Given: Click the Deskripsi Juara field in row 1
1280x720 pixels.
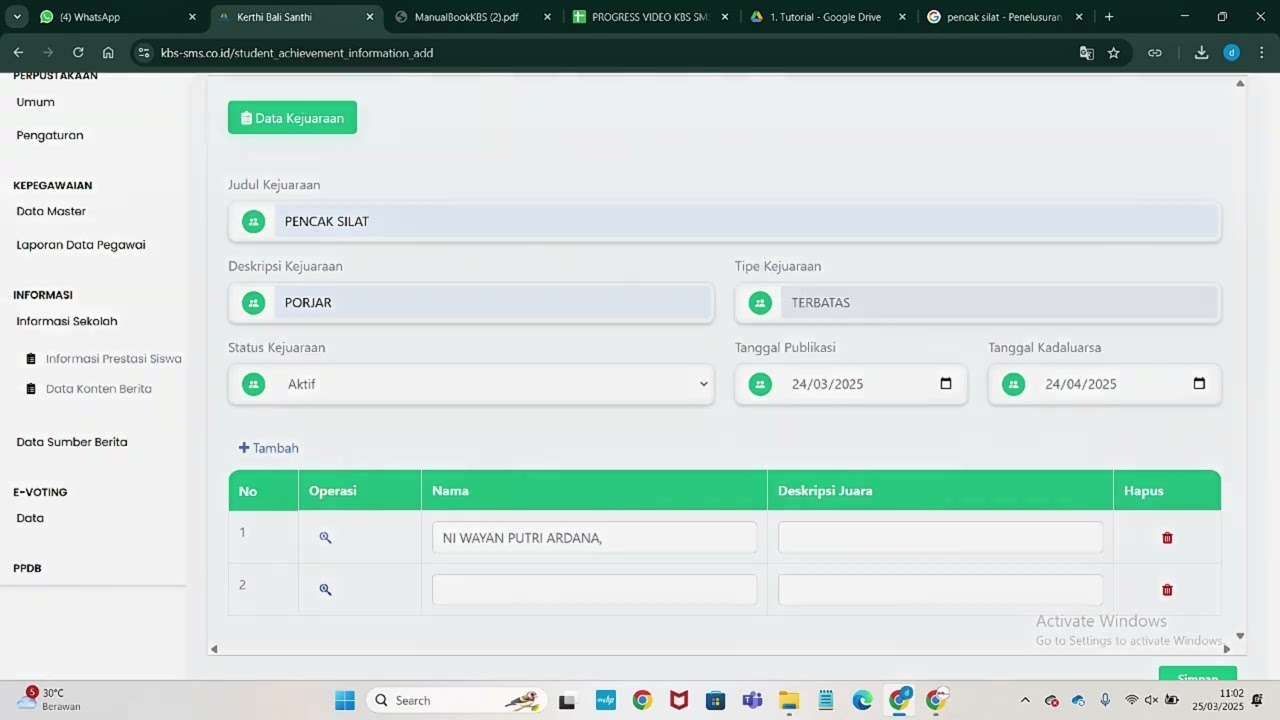Looking at the screenshot, I should [940, 537].
